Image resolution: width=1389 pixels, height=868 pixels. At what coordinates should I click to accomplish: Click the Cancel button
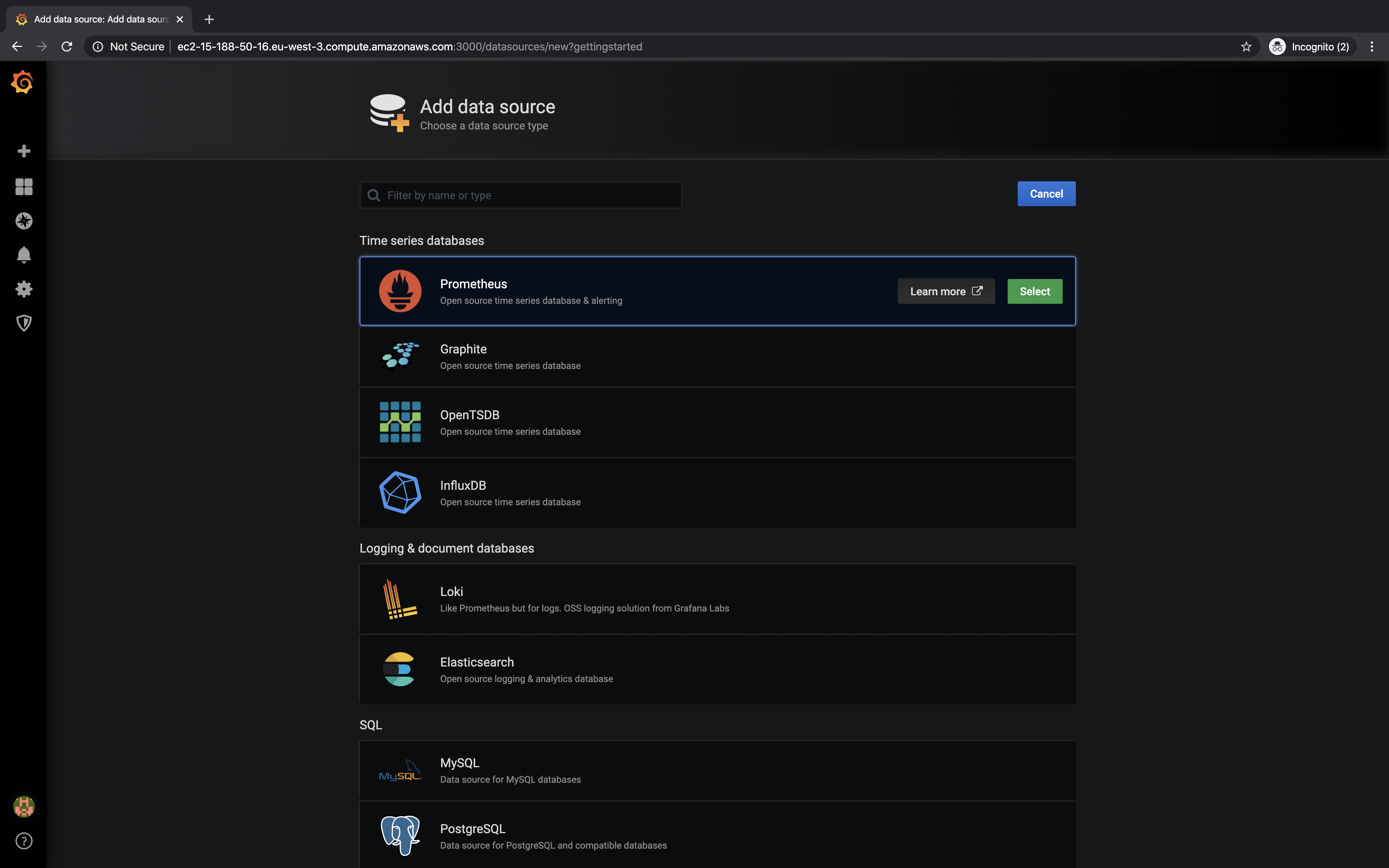[x=1046, y=193]
